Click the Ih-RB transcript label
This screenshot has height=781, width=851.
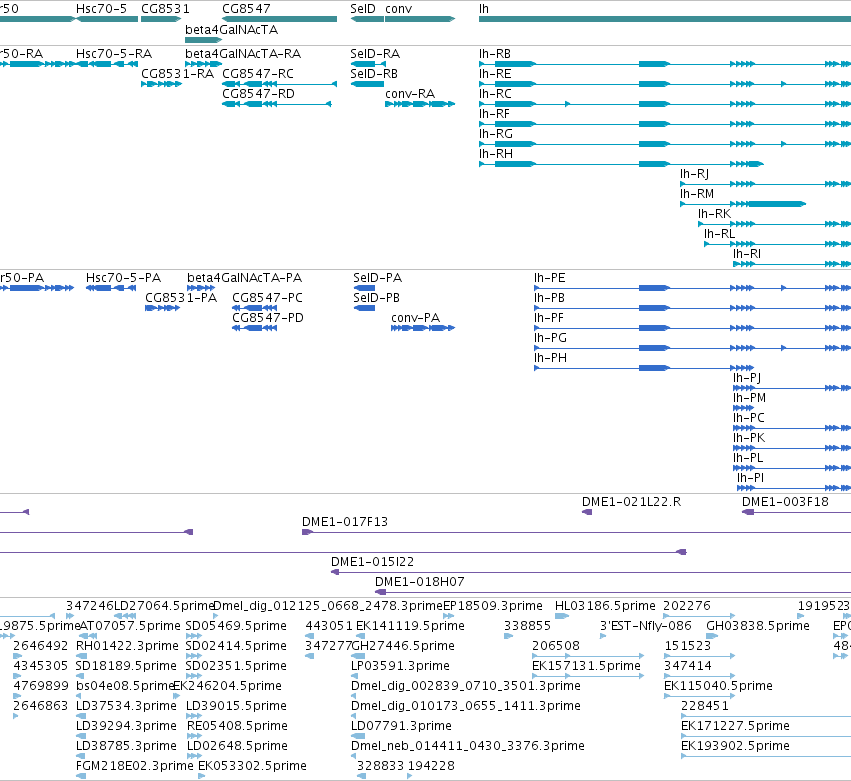tap(494, 54)
